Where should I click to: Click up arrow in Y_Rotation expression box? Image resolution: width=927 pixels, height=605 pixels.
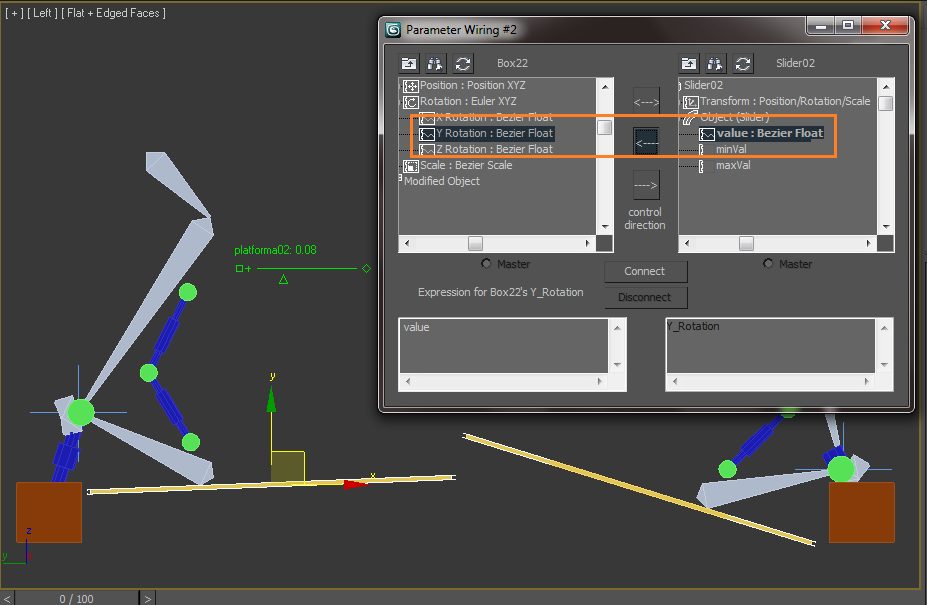pos(884,328)
